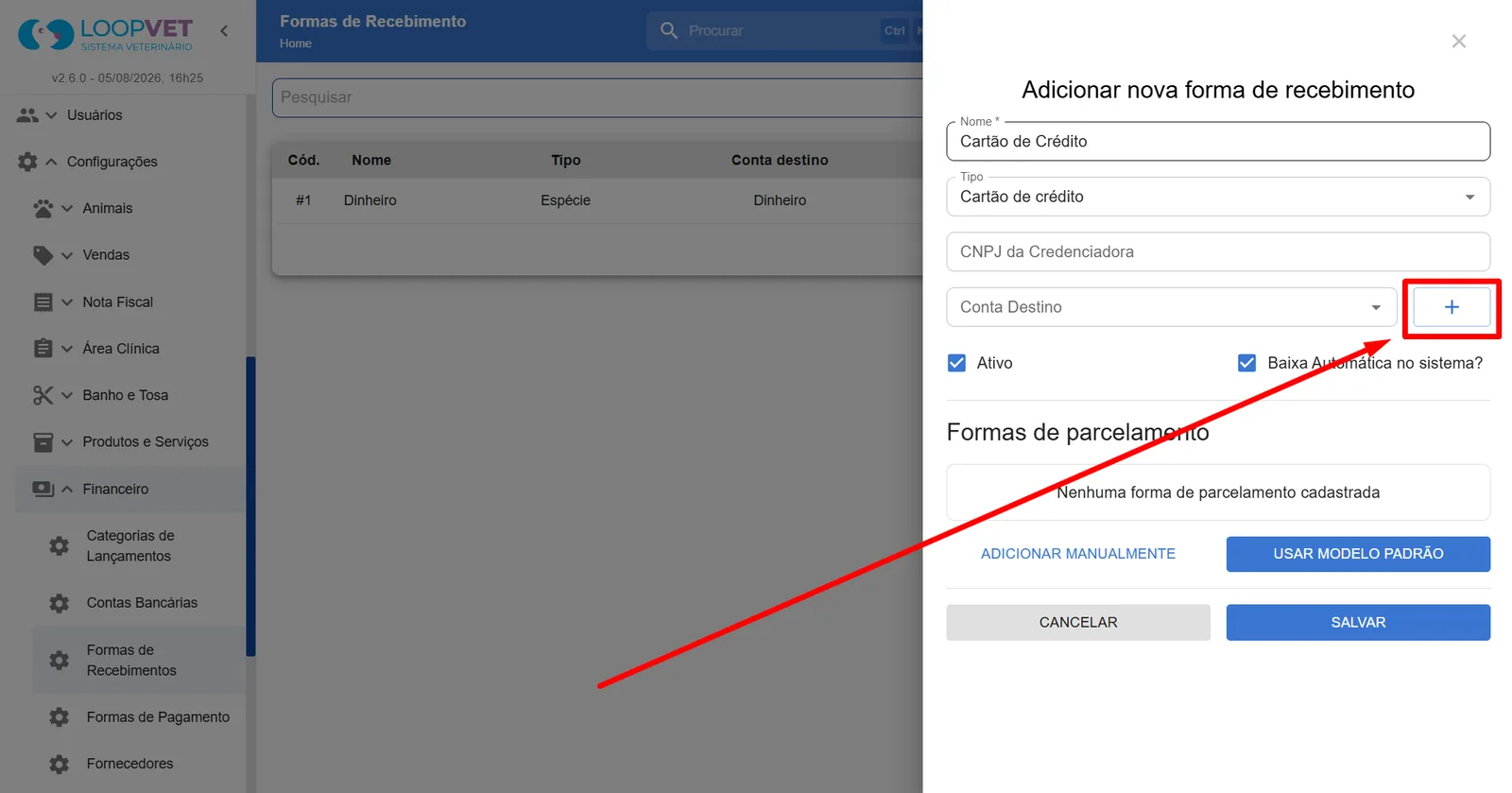
Task: Click the scissors icon for Banho e Tosa
Action: (x=43, y=395)
